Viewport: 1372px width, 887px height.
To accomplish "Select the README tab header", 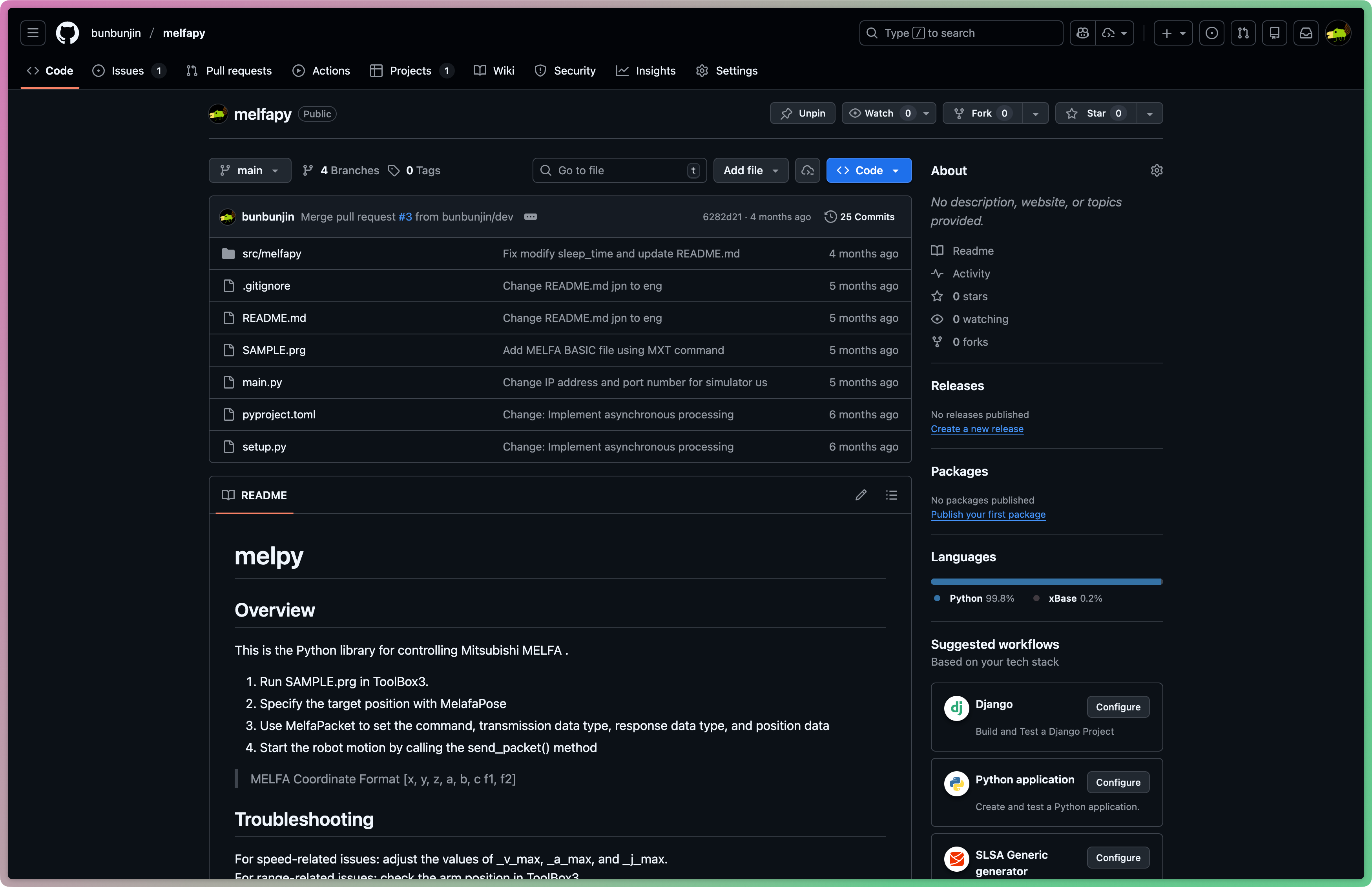I will pos(254,495).
